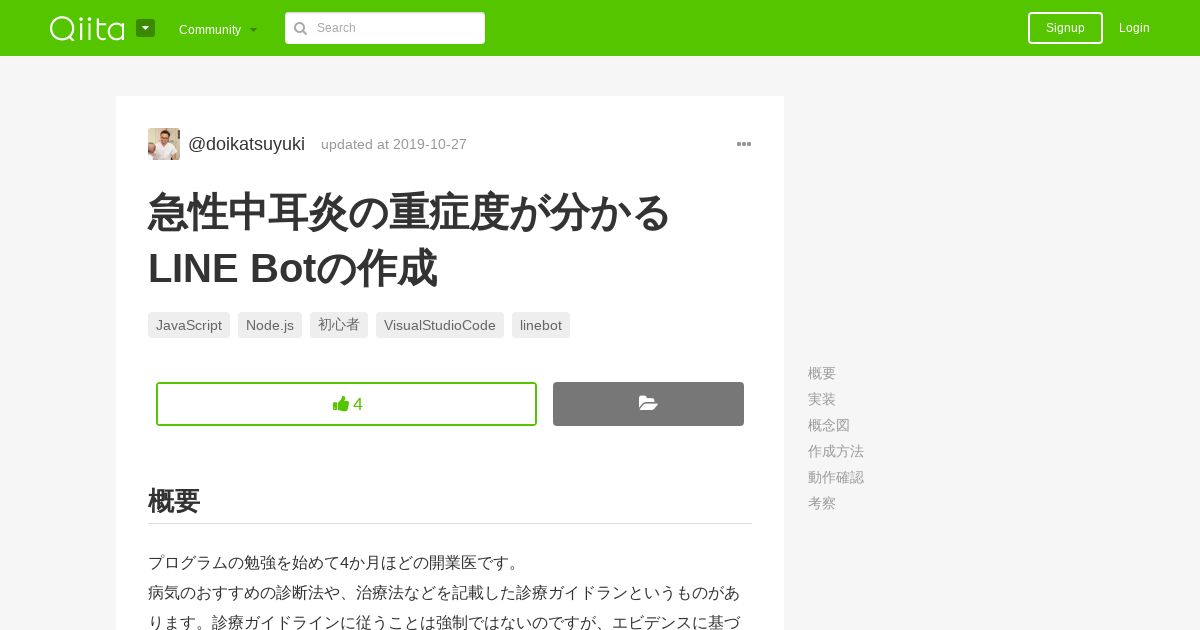The width and height of the screenshot is (1200, 630).
Task: Like the article with thumbs-up button
Action: click(346, 404)
